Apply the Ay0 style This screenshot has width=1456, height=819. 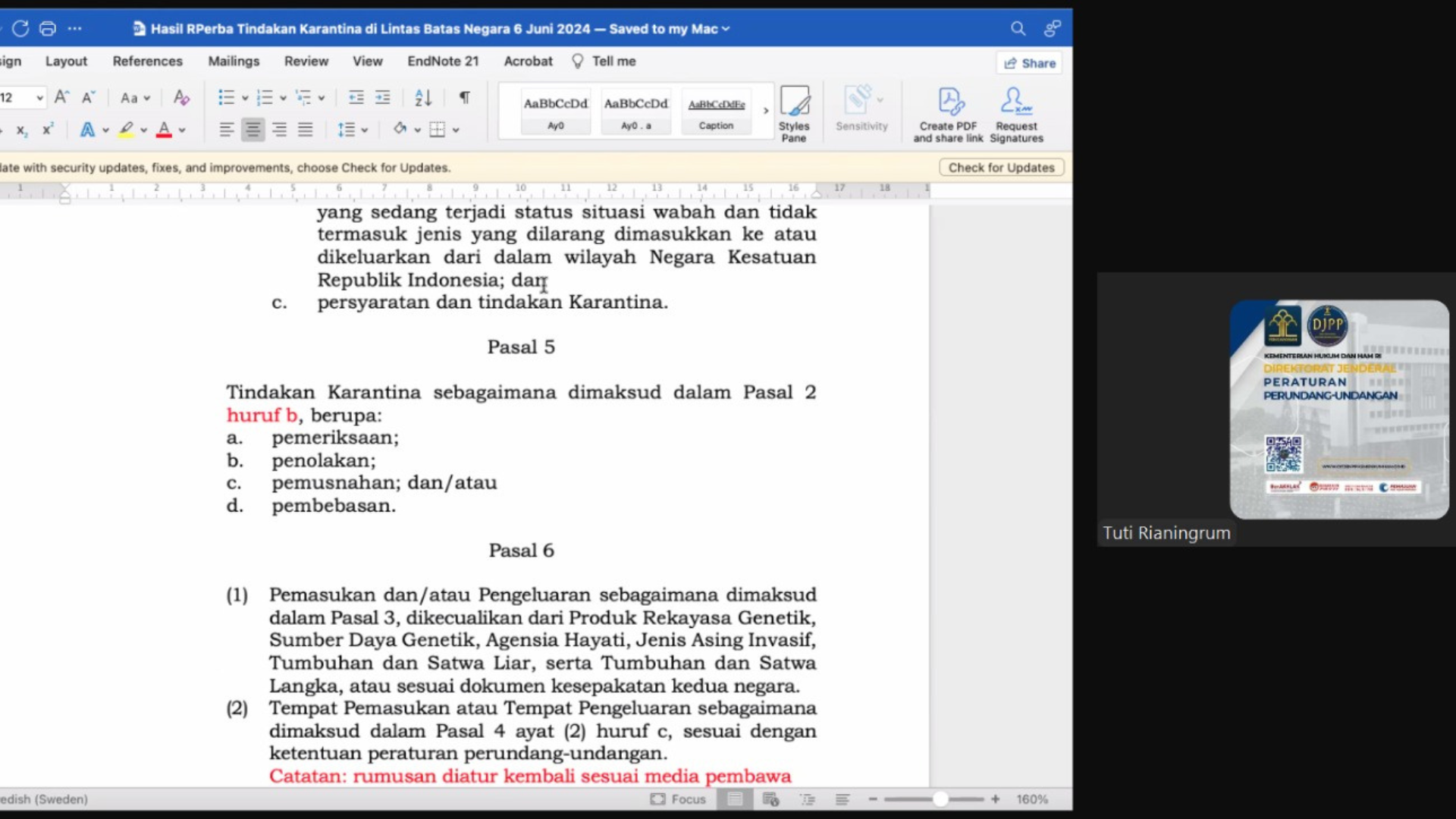pyautogui.click(x=556, y=111)
